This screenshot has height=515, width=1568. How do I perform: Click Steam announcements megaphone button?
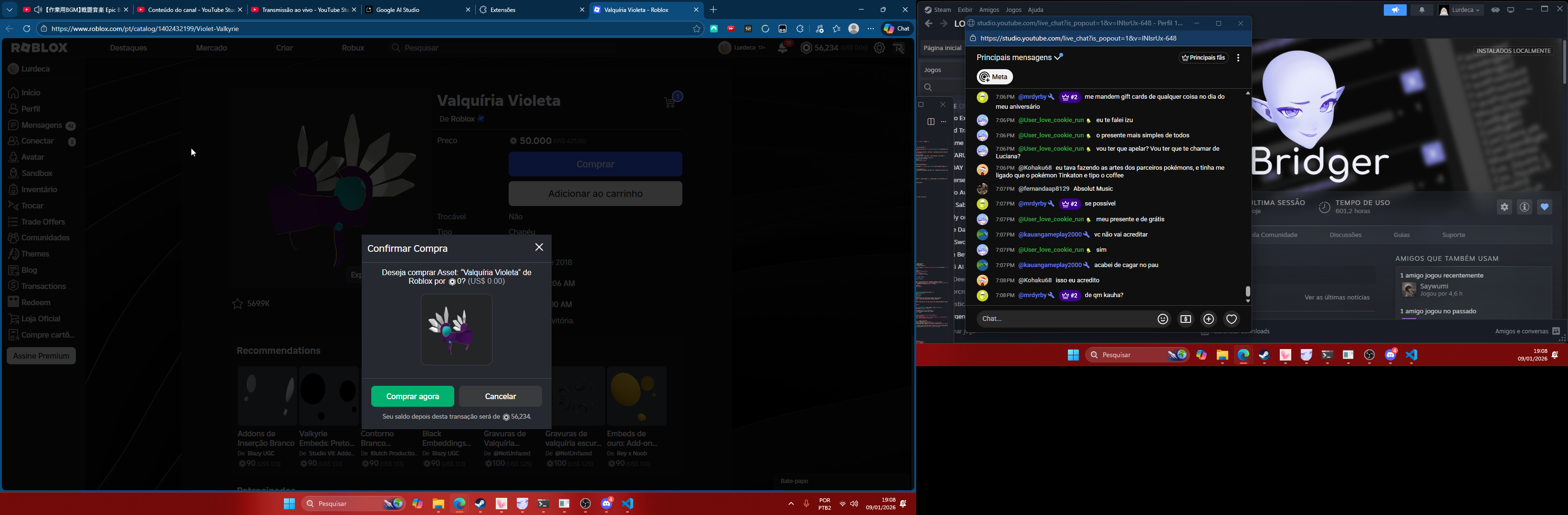coord(1394,10)
